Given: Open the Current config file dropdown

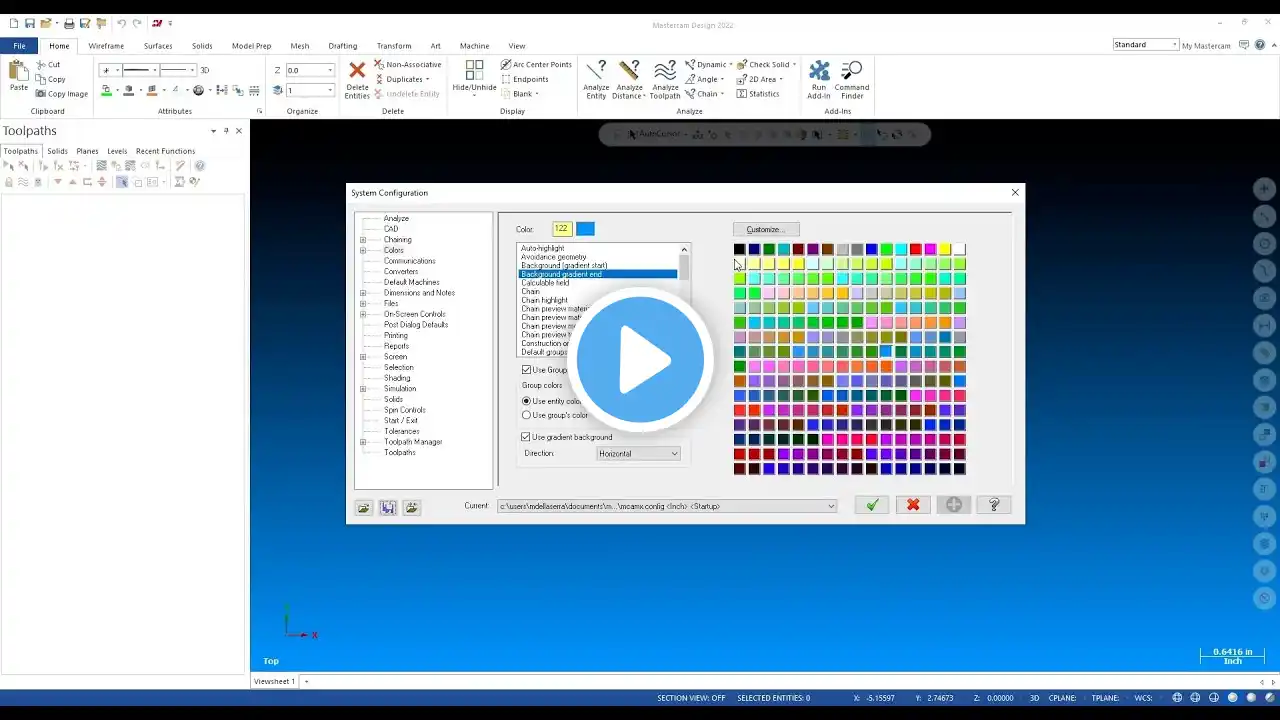Looking at the screenshot, I should coord(667,506).
